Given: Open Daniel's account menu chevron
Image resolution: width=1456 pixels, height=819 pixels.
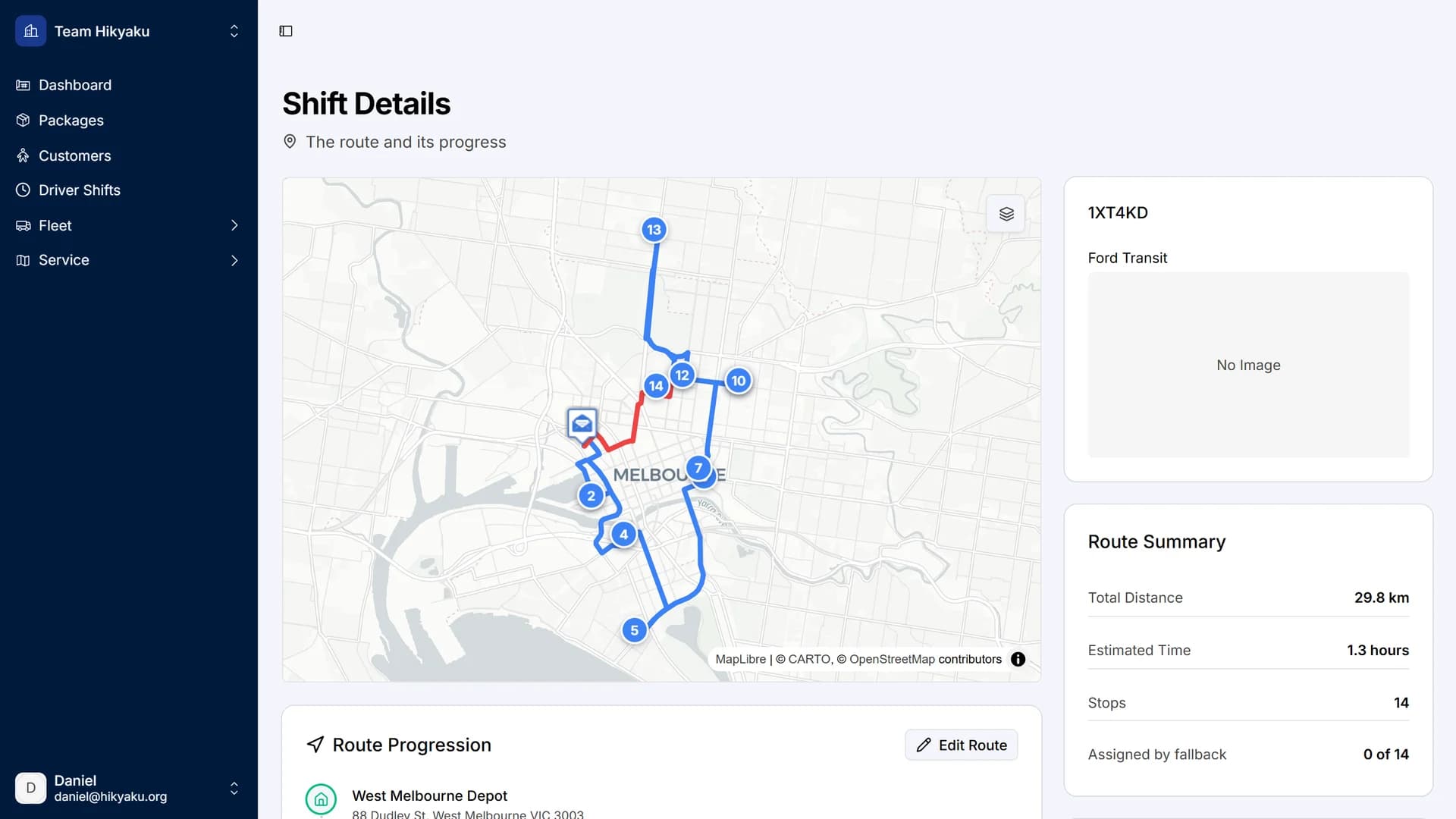Looking at the screenshot, I should click(234, 789).
